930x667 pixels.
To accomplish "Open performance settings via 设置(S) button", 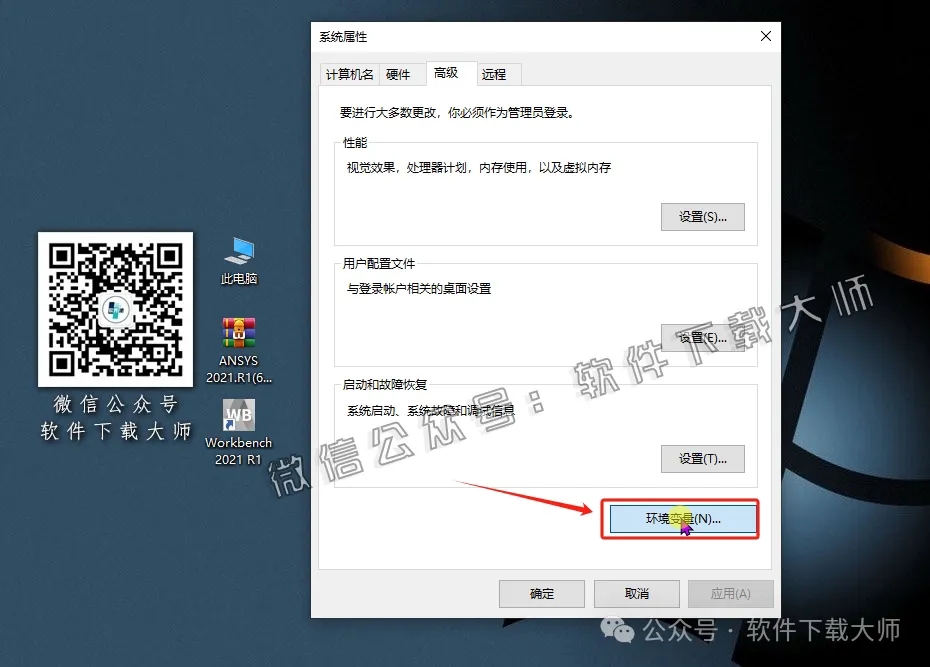I will [703, 216].
